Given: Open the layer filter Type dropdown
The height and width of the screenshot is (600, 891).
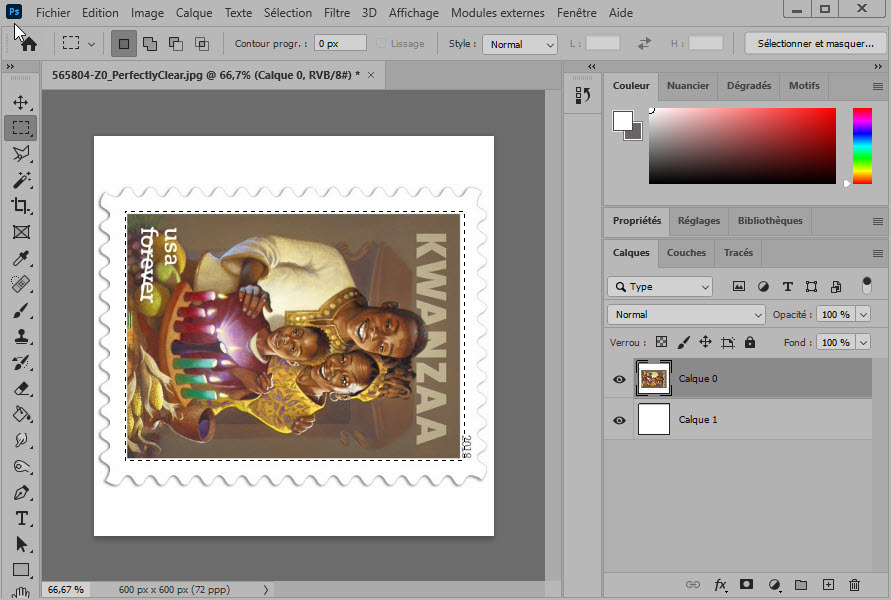Looking at the screenshot, I should pos(660,287).
